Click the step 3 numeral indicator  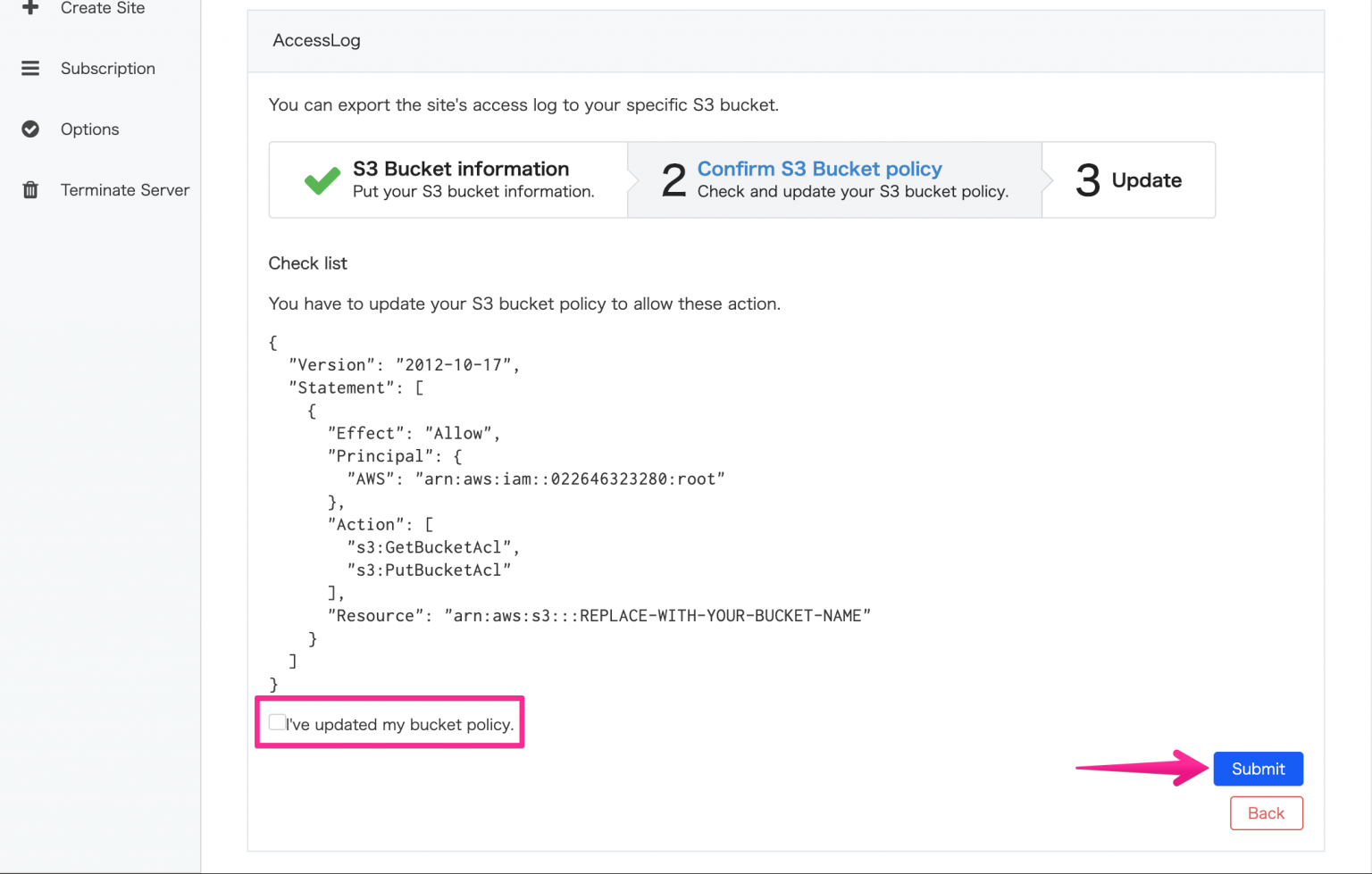[1087, 179]
